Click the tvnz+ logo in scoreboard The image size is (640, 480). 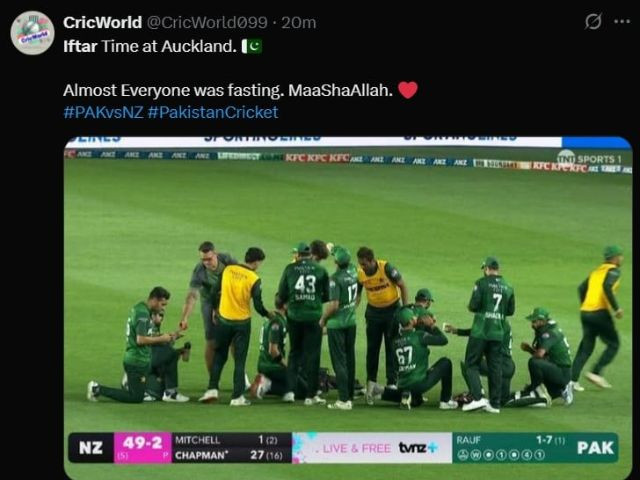418,448
